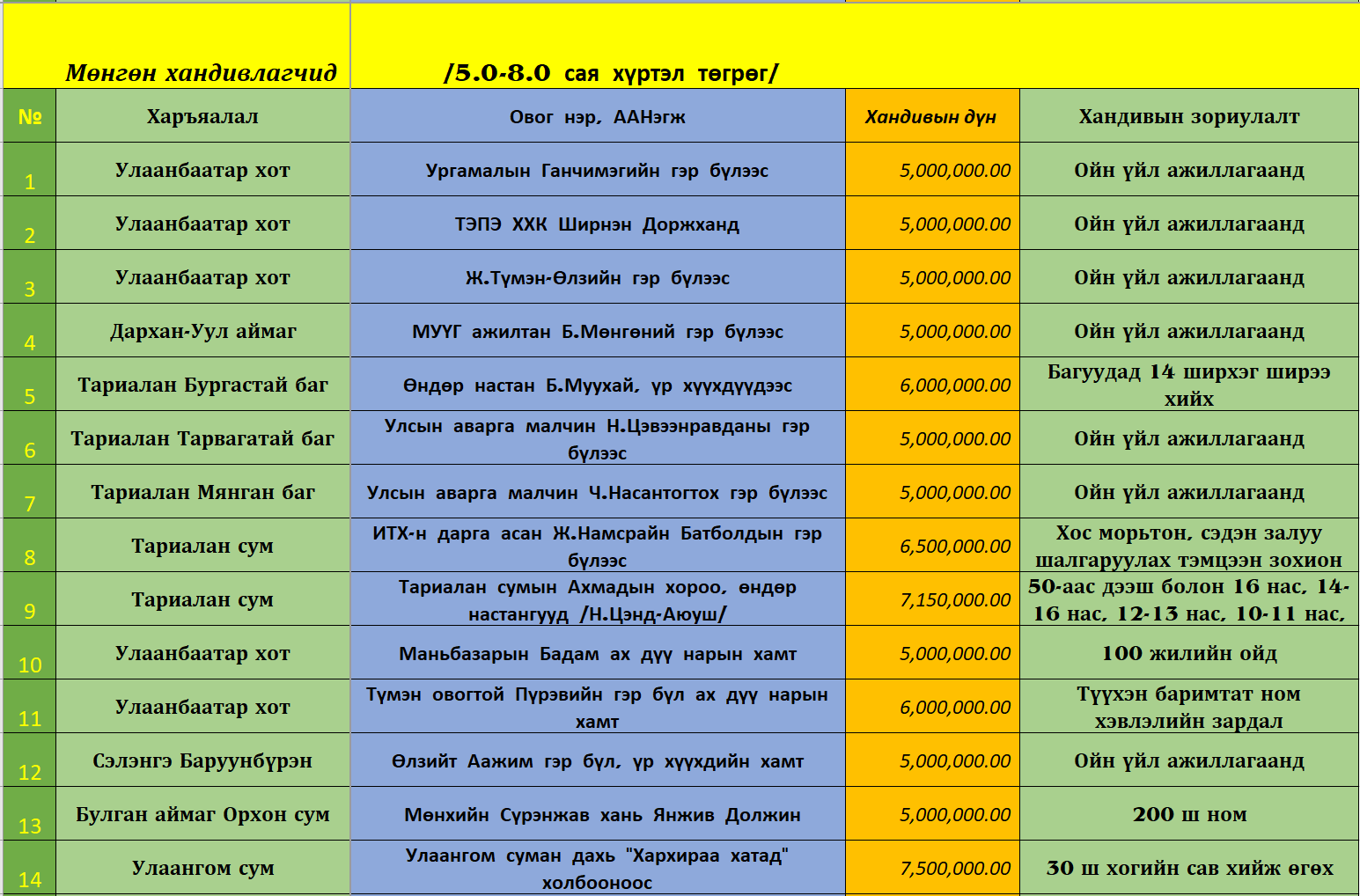Select the '30 ш хогийн сав хийж өгөх' cell
Image resolution: width=1360 pixels, height=896 pixels.
coord(1188,868)
